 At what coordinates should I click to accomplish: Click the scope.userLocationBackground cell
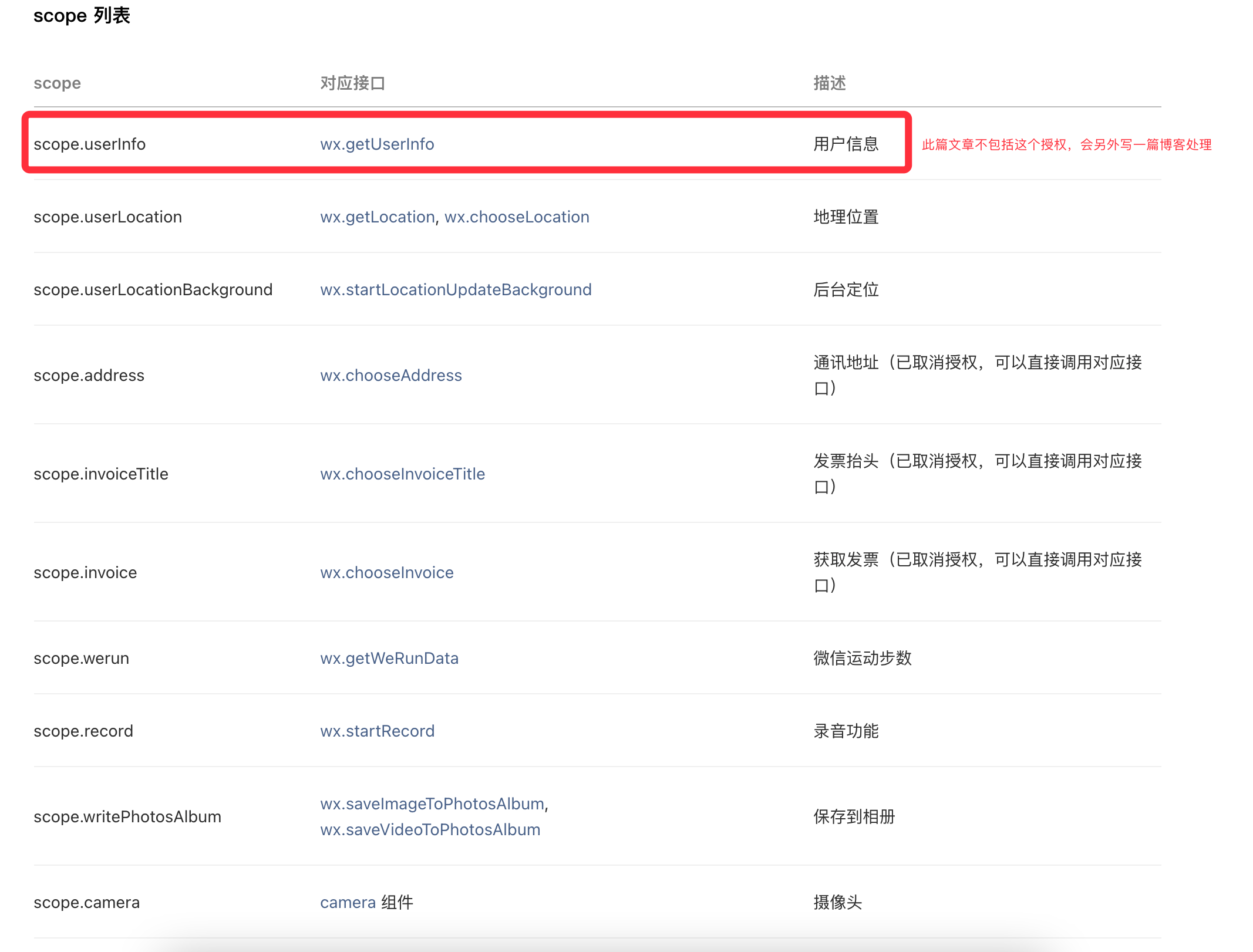pos(153,290)
